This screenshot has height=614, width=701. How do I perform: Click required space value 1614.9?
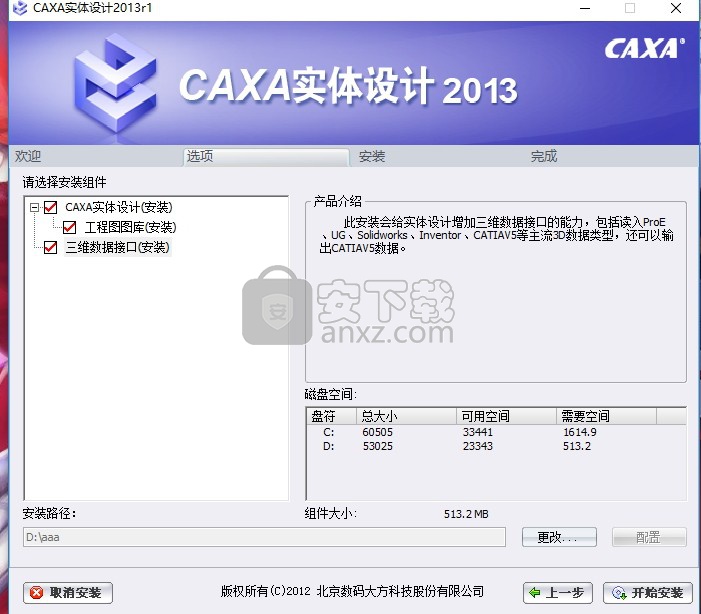pyautogui.click(x=579, y=432)
